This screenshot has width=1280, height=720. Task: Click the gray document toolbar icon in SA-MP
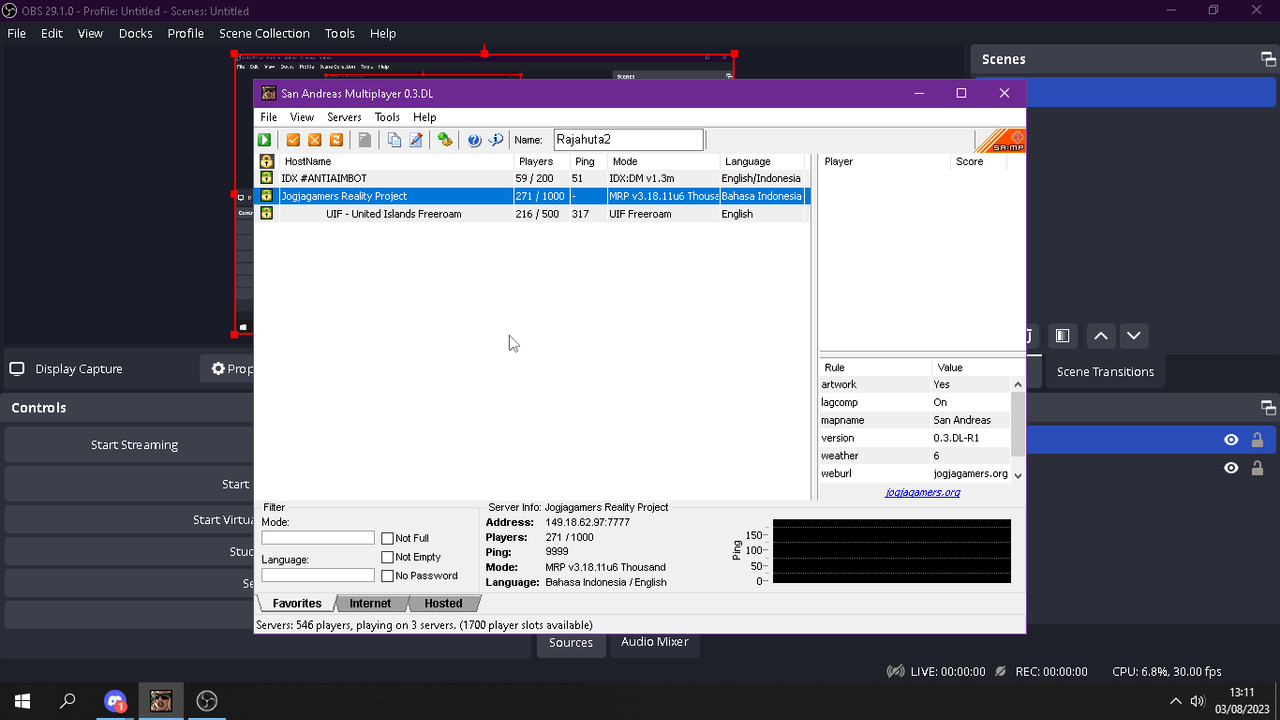(365, 140)
